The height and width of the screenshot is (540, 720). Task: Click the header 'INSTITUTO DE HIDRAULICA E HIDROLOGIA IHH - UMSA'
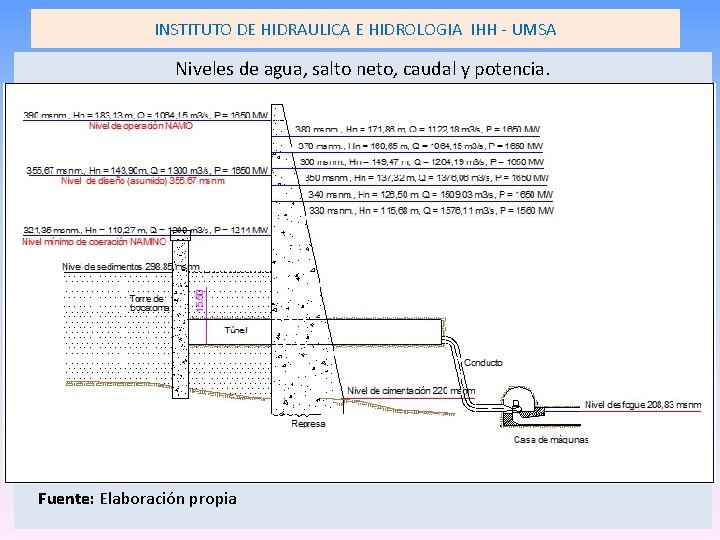click(355, 29)
